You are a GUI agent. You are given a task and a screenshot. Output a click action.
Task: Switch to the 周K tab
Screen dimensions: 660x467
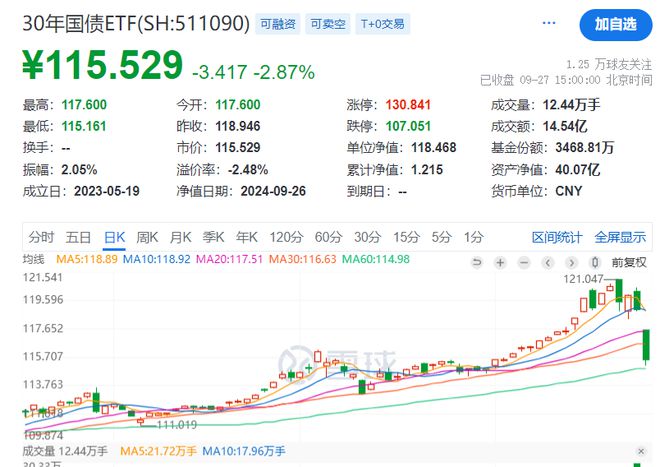(x=147, y=237)
